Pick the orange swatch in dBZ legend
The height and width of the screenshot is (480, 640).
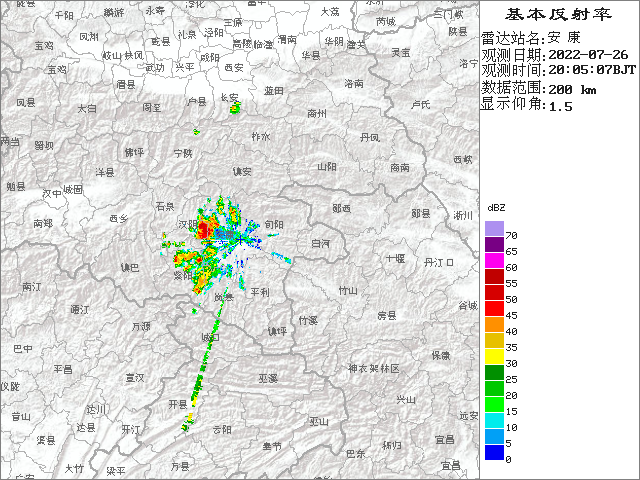tap(493, 324)
